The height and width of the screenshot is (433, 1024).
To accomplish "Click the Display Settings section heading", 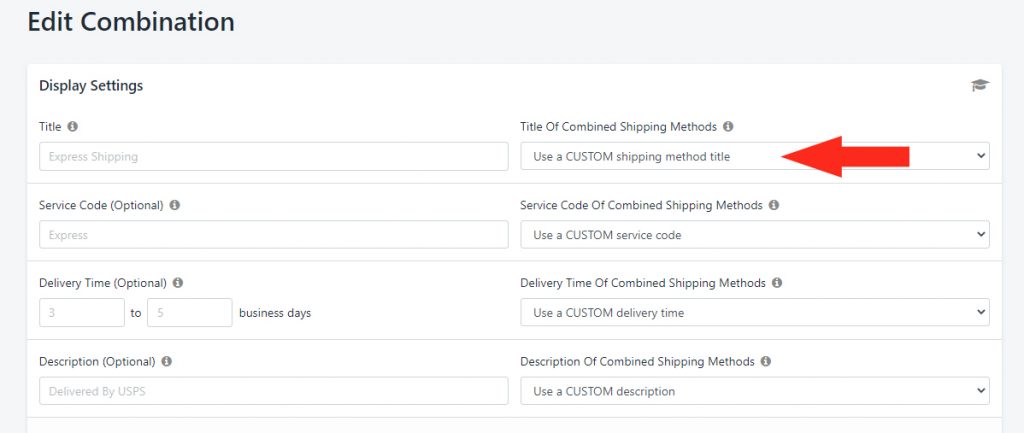I will point(91,86).
